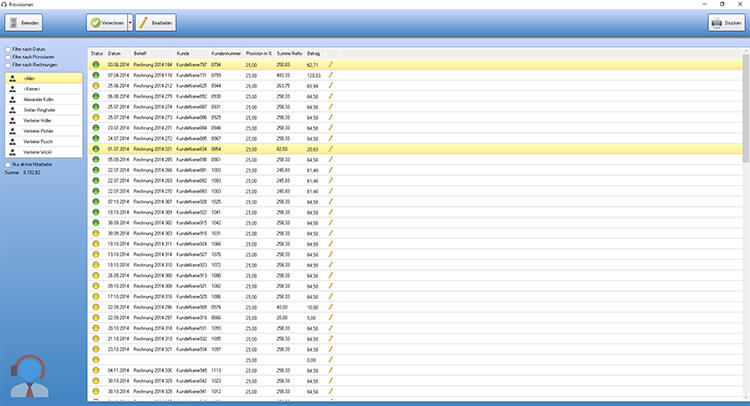This screenshot has width=750, height=406.
Task: Click green status icon of Rechnung 2014 118
Action: tap(96, 75)
